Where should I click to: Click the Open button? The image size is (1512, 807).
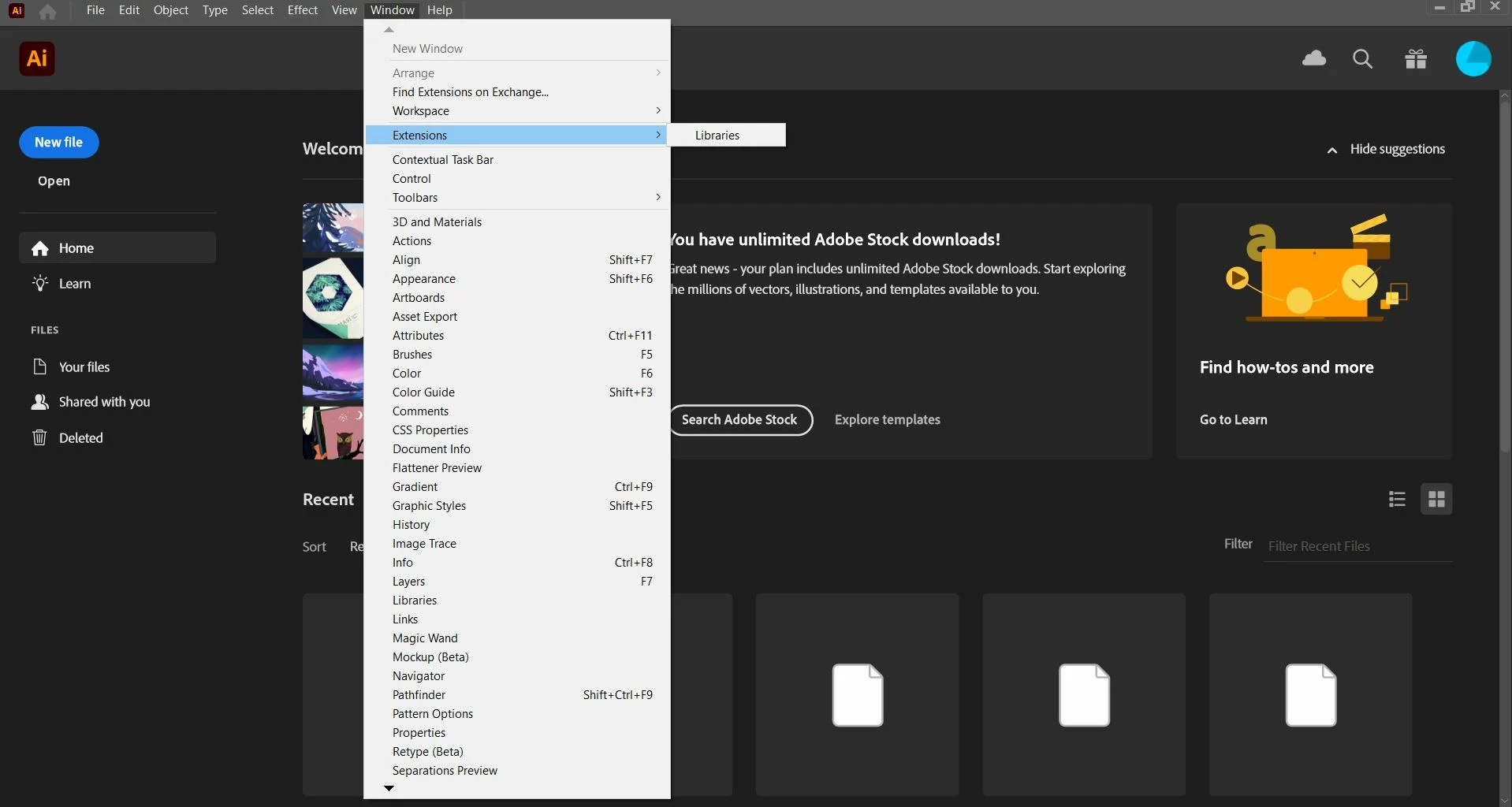(x=54, y=181)
